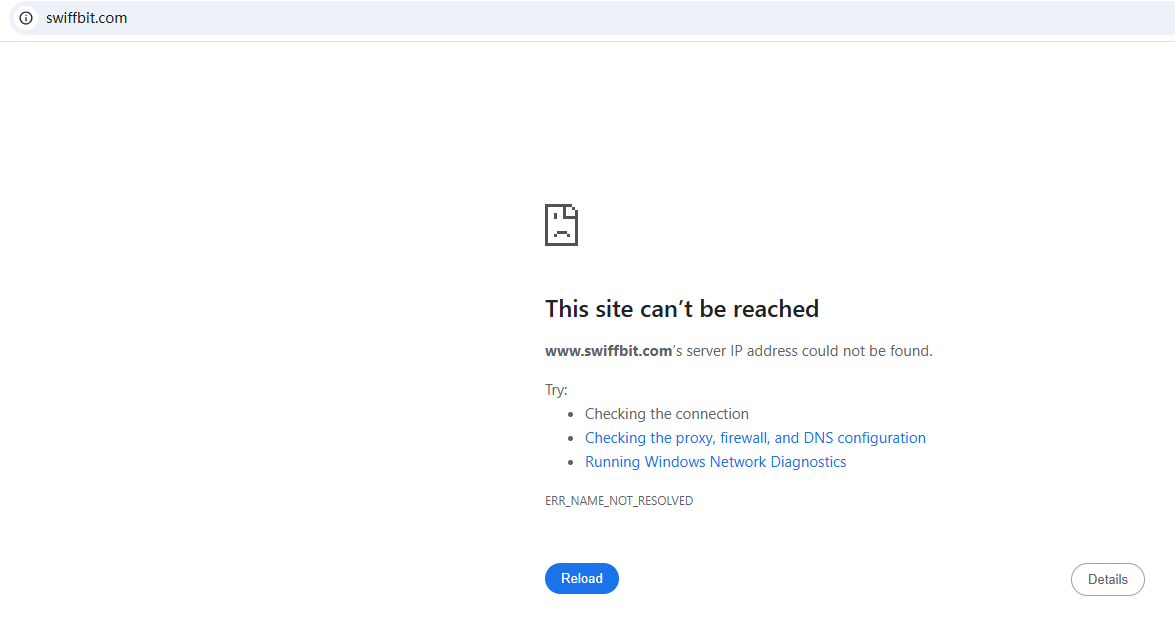Viewport: 1175px width, 619px height.
Task: Click the sad page error icon
Action: click(x=562, y=225)
